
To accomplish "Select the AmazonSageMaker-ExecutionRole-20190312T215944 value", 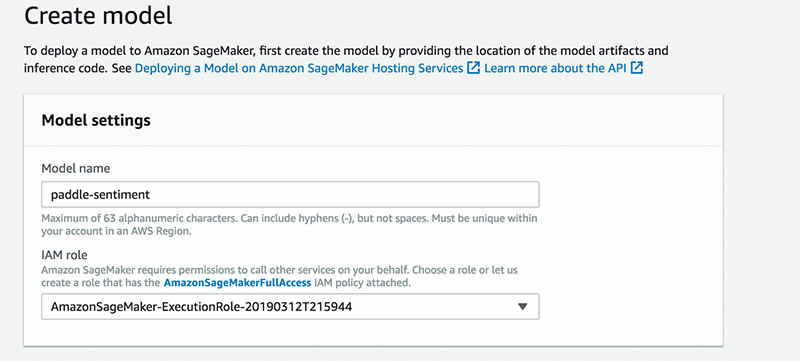I will tap(202, 307).
